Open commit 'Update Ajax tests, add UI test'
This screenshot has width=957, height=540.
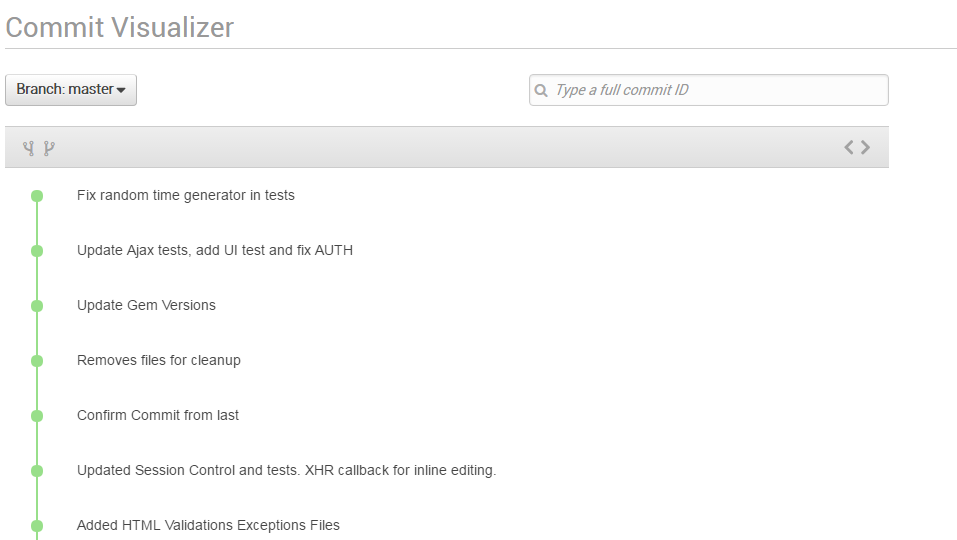tap(215, 250)
